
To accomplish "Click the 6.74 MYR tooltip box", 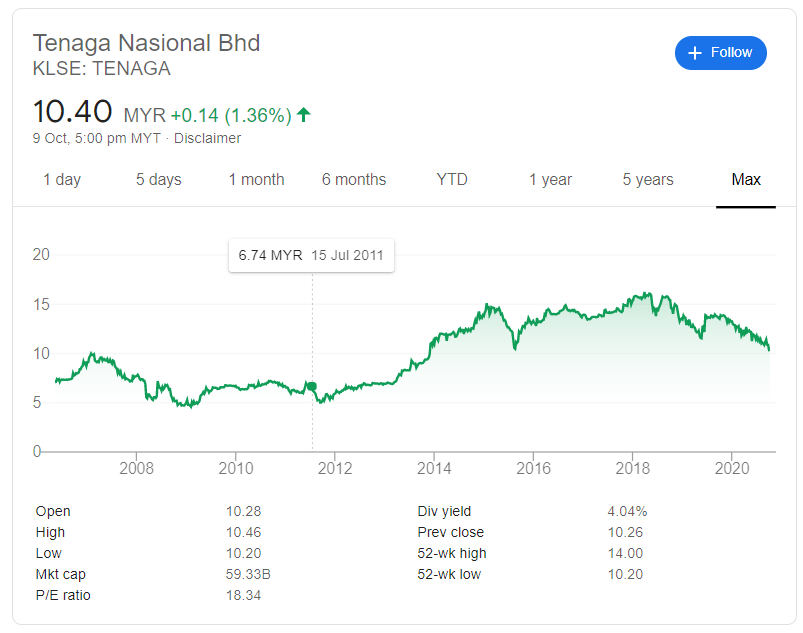I will (311, 255).
